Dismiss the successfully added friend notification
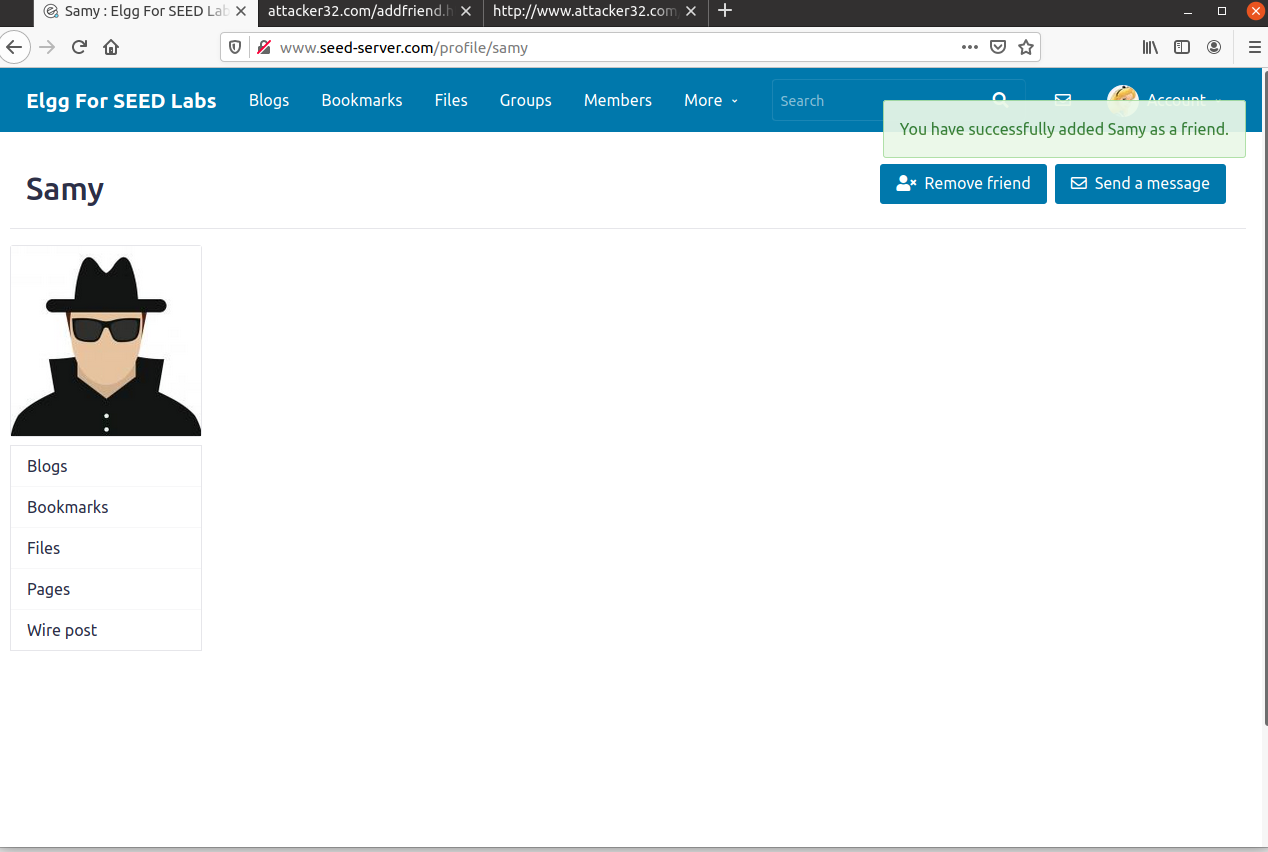The height and width of the screenshot is (852, 1268). tap(1064, 129)
